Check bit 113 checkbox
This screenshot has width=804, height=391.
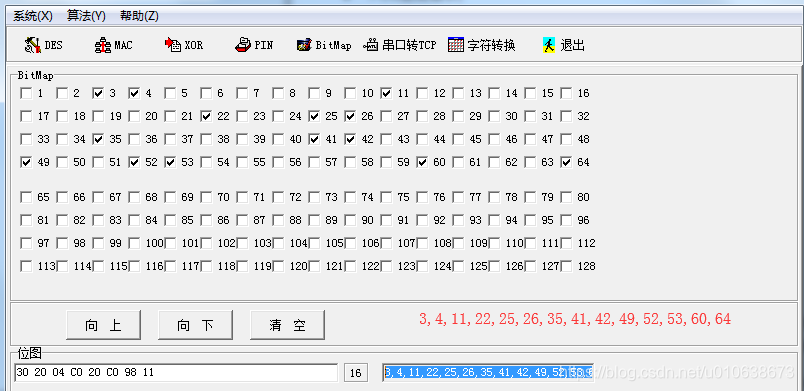pos(26,266)
